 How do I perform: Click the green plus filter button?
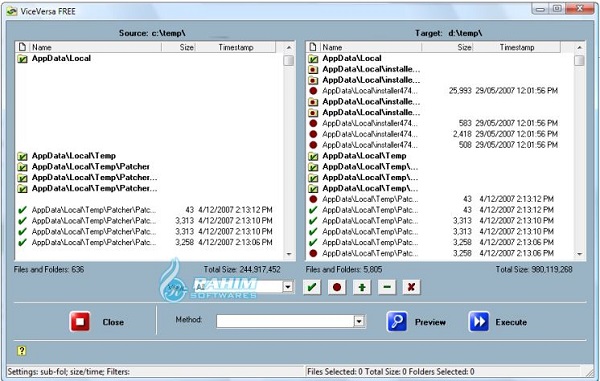(x=362, y=287)
